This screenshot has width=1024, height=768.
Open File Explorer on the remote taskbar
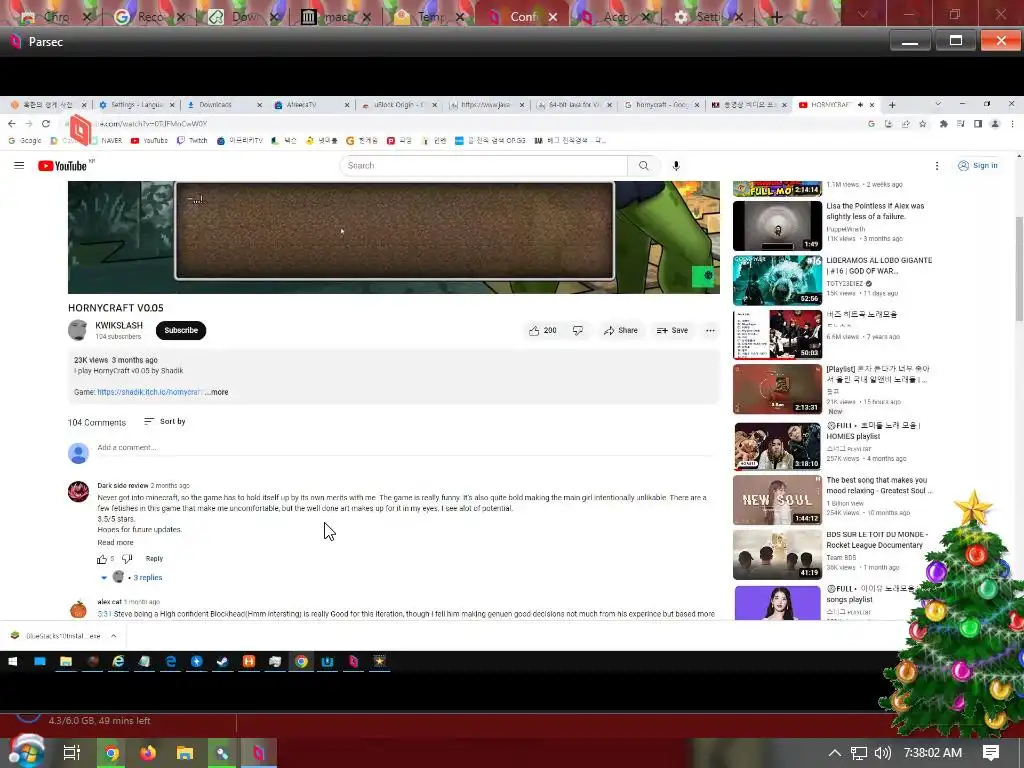(x=66, y=662)
